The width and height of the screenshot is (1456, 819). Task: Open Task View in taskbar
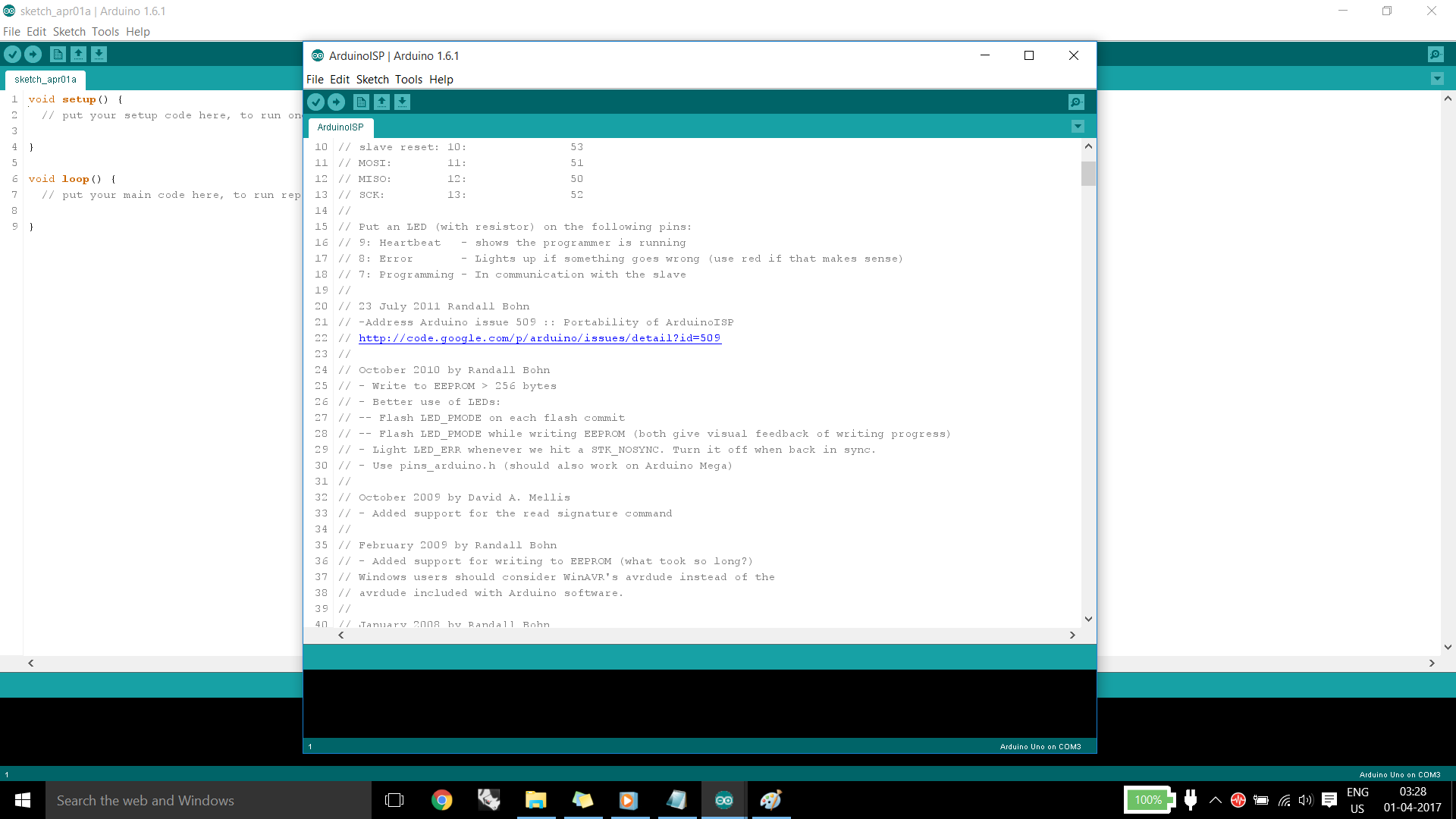[394, 800]
